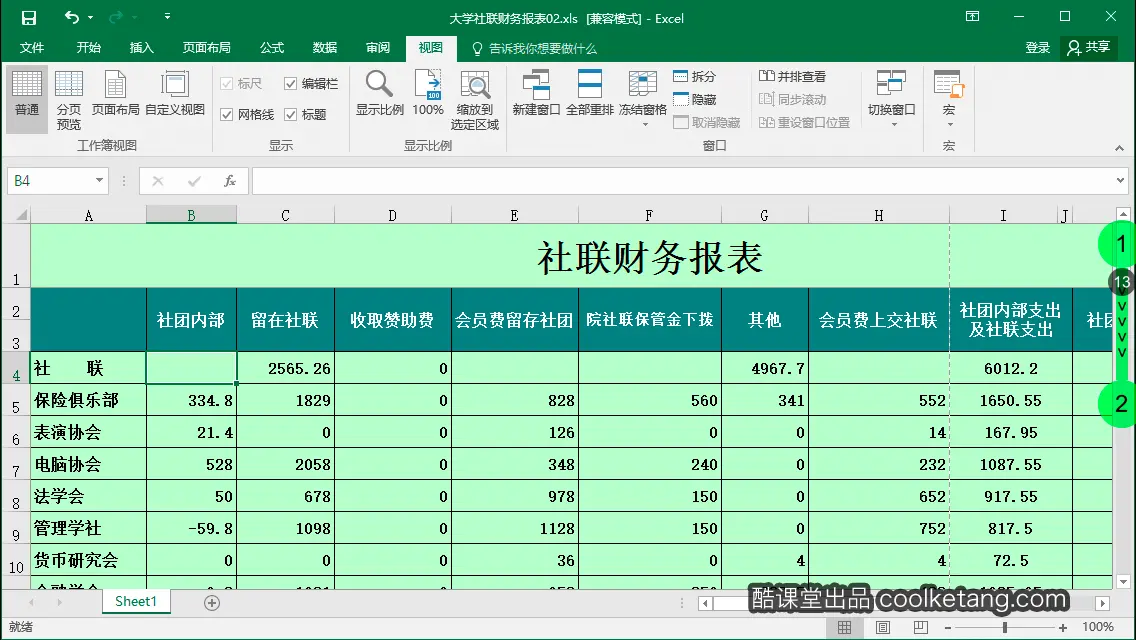Viewport: 1136px width, 640px height.
Task: Open Custom Views (自定义视图)
Action: (x=175, y=93)
